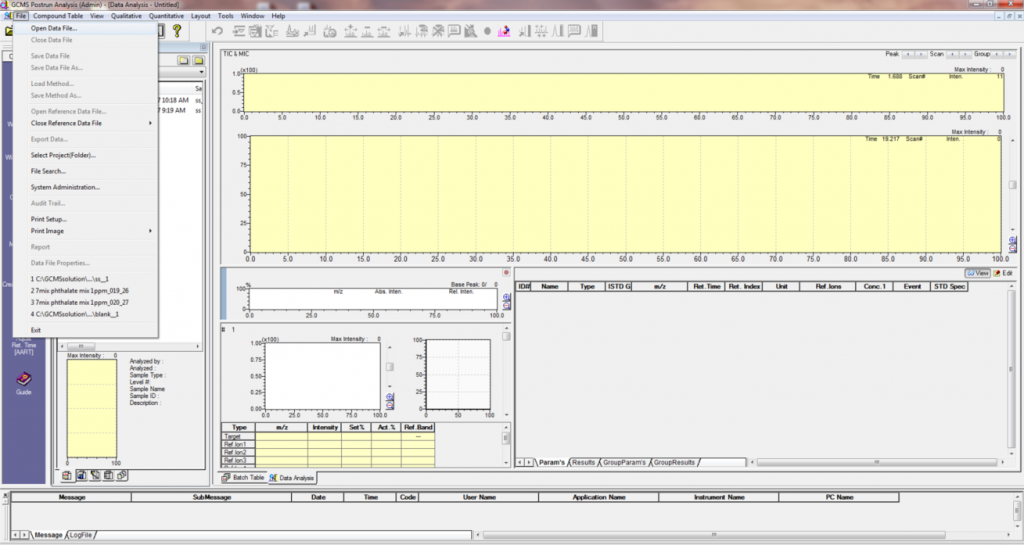Click the Undo arrow in the toolbar
1024x545 pixels.
219,31
